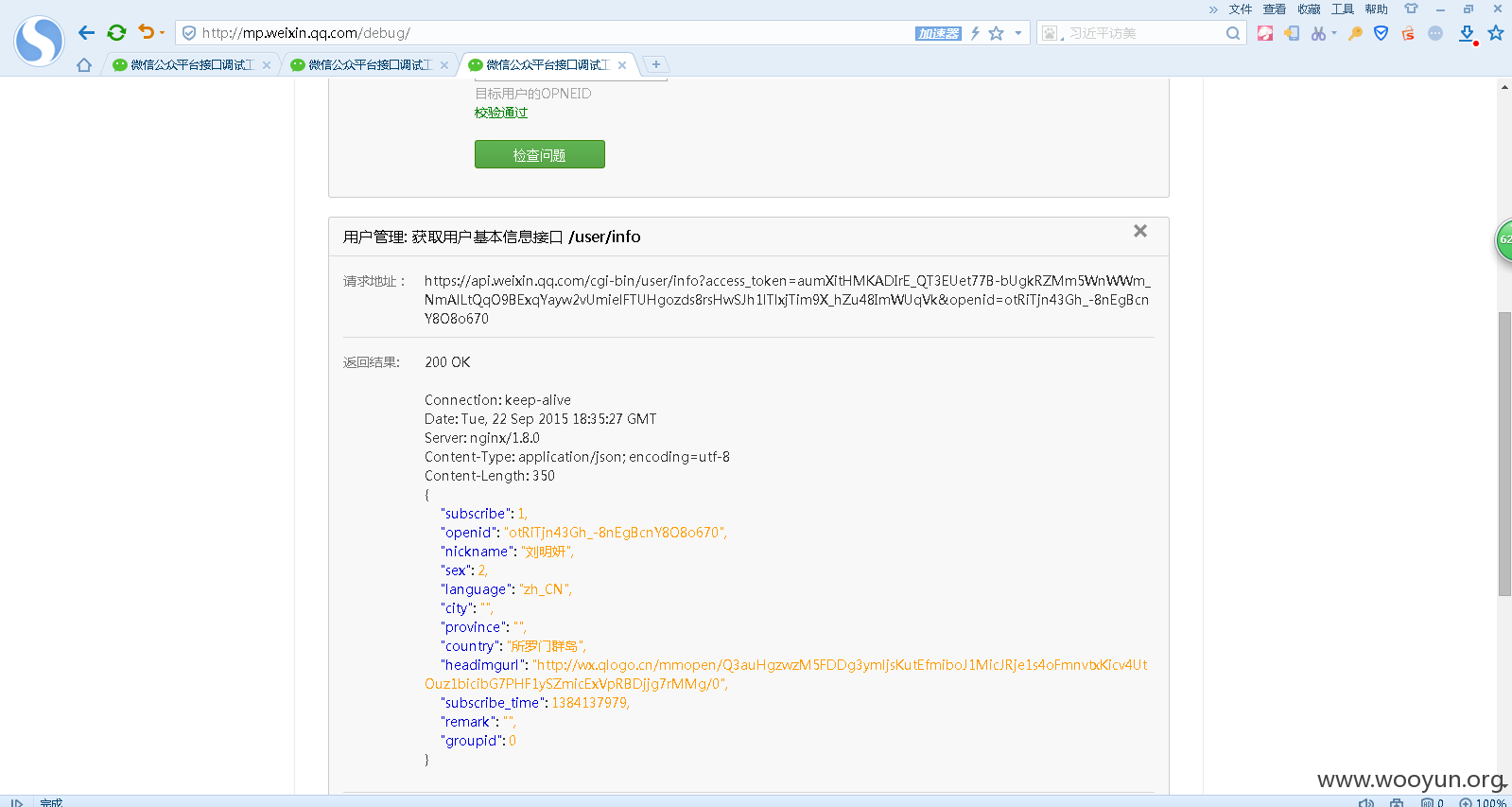This screenshot has width=1512, height=807.
Task: Open the 收藏 menu
Action: (x=1309, y=9)
